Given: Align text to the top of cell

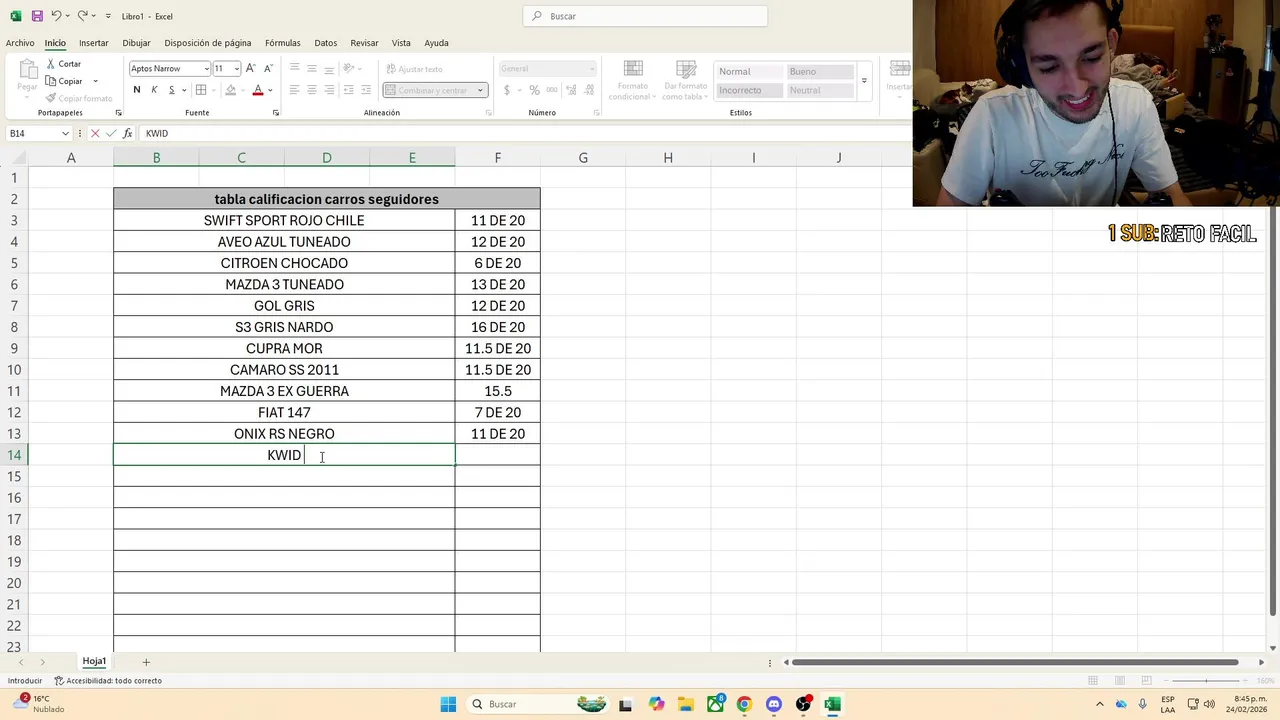Looking at the screenshot, I should point(294,68).
